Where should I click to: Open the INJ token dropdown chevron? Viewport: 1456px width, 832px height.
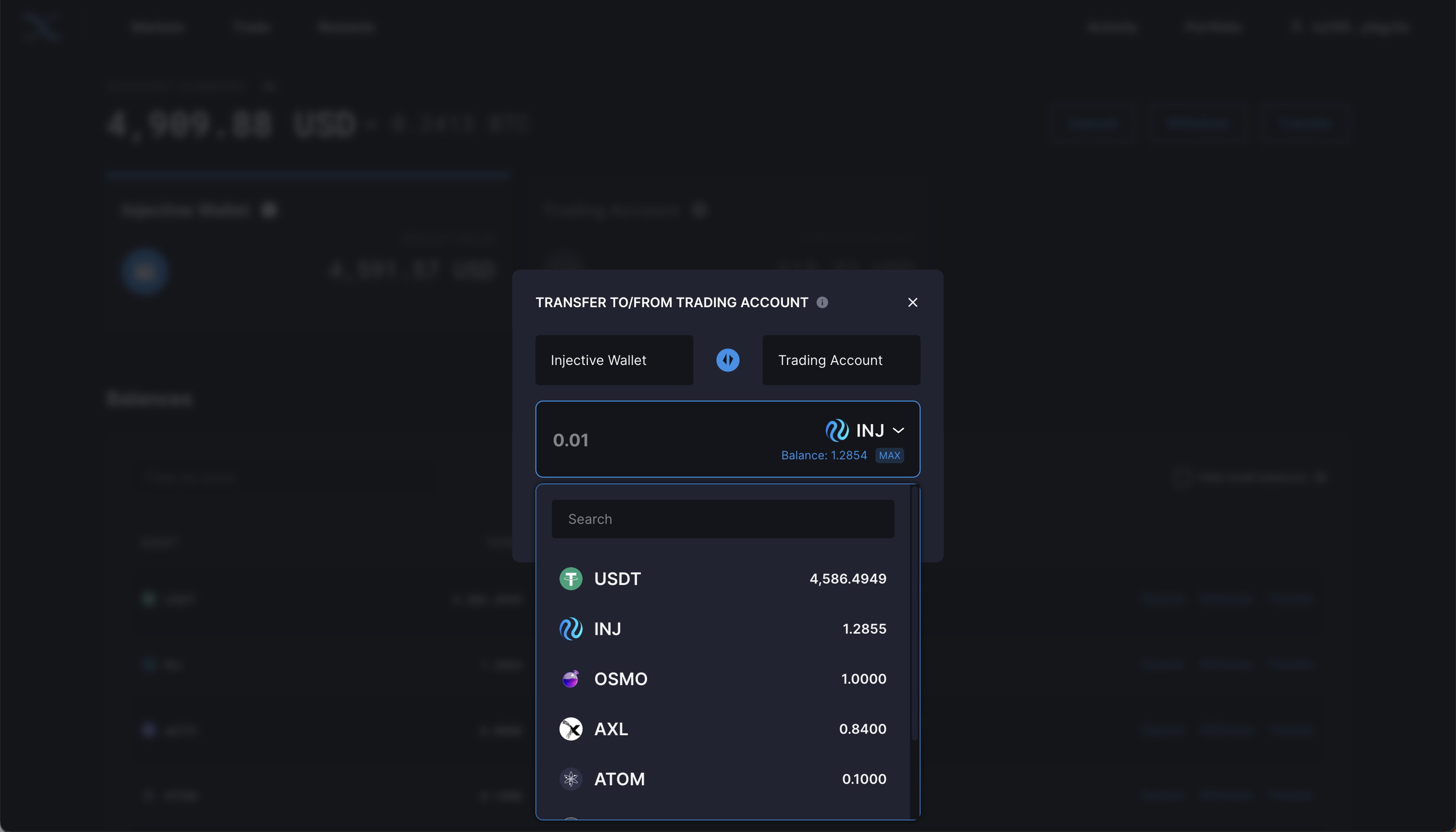898,430
